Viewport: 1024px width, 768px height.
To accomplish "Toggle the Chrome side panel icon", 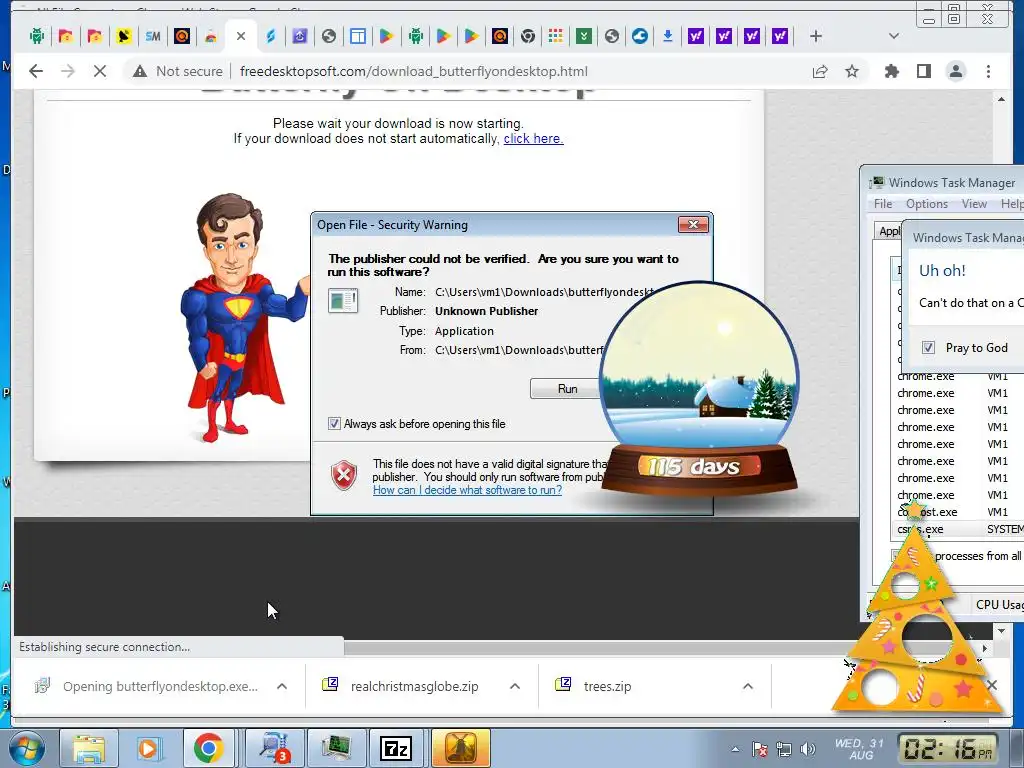I will pyautogui.click(x=923, y=71).
